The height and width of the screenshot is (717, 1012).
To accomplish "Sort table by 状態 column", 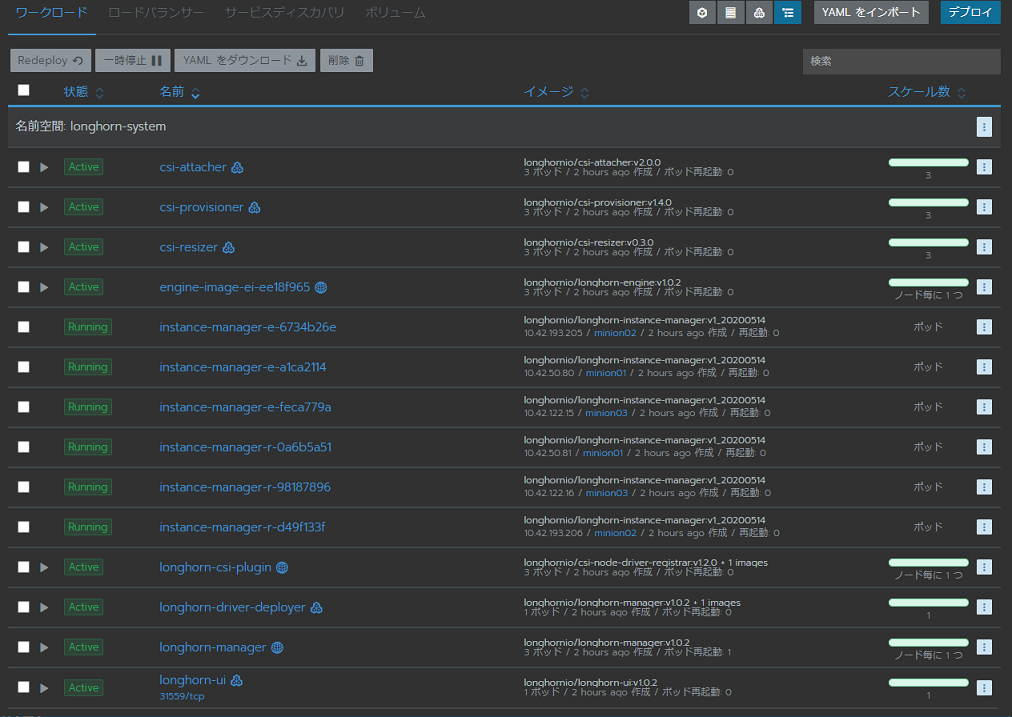I will point(83,92).
